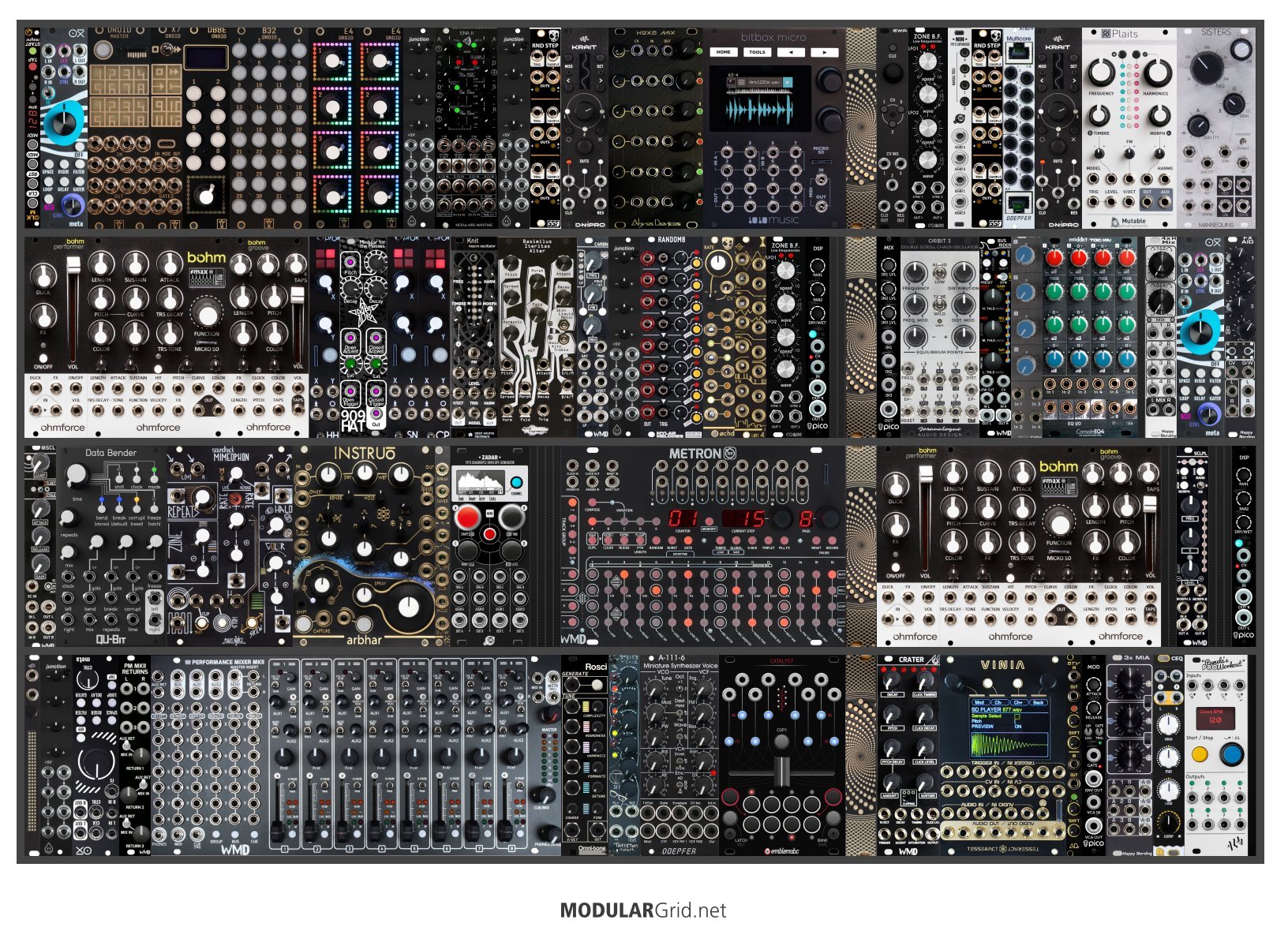Click the SUSTAIN knob on WMD Crater
Image resolution: width=1288 pixels, height=927 pixels.
pyautogui.click(x=925, y=783)
